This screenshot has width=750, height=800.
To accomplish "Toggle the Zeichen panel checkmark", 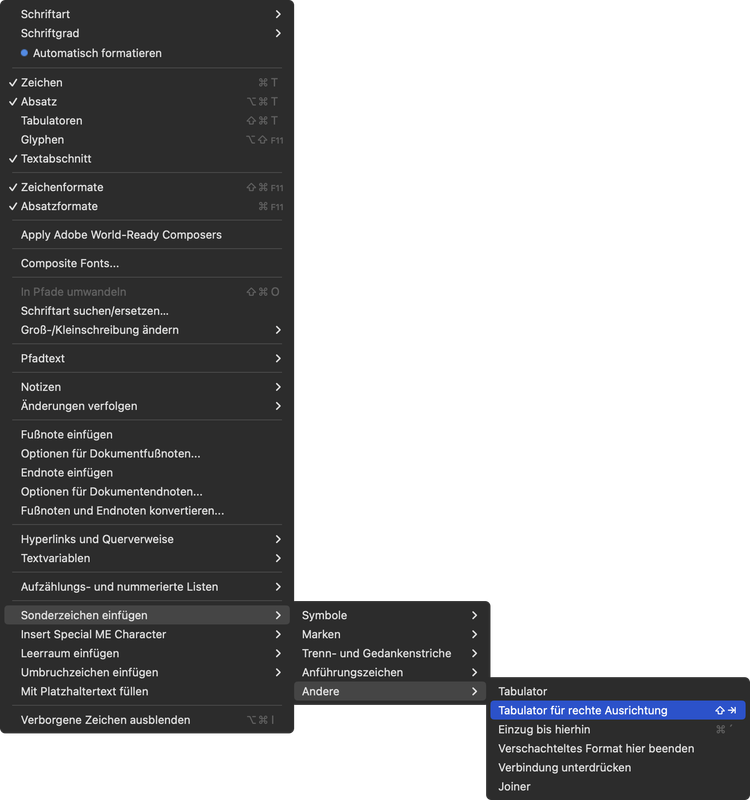I will (147, 83).
